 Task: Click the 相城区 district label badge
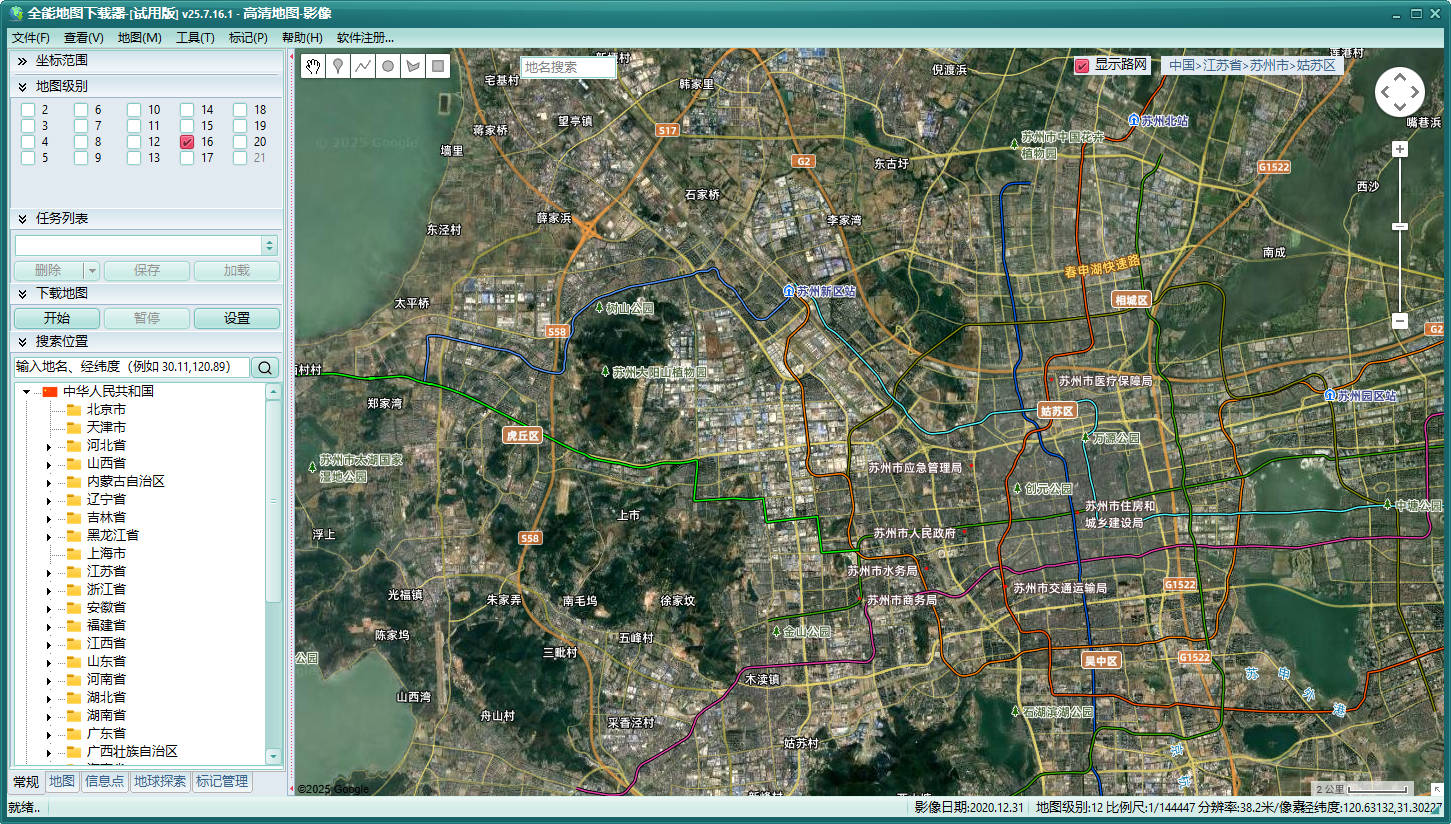pyautogui.click(x=1132, y=299)
